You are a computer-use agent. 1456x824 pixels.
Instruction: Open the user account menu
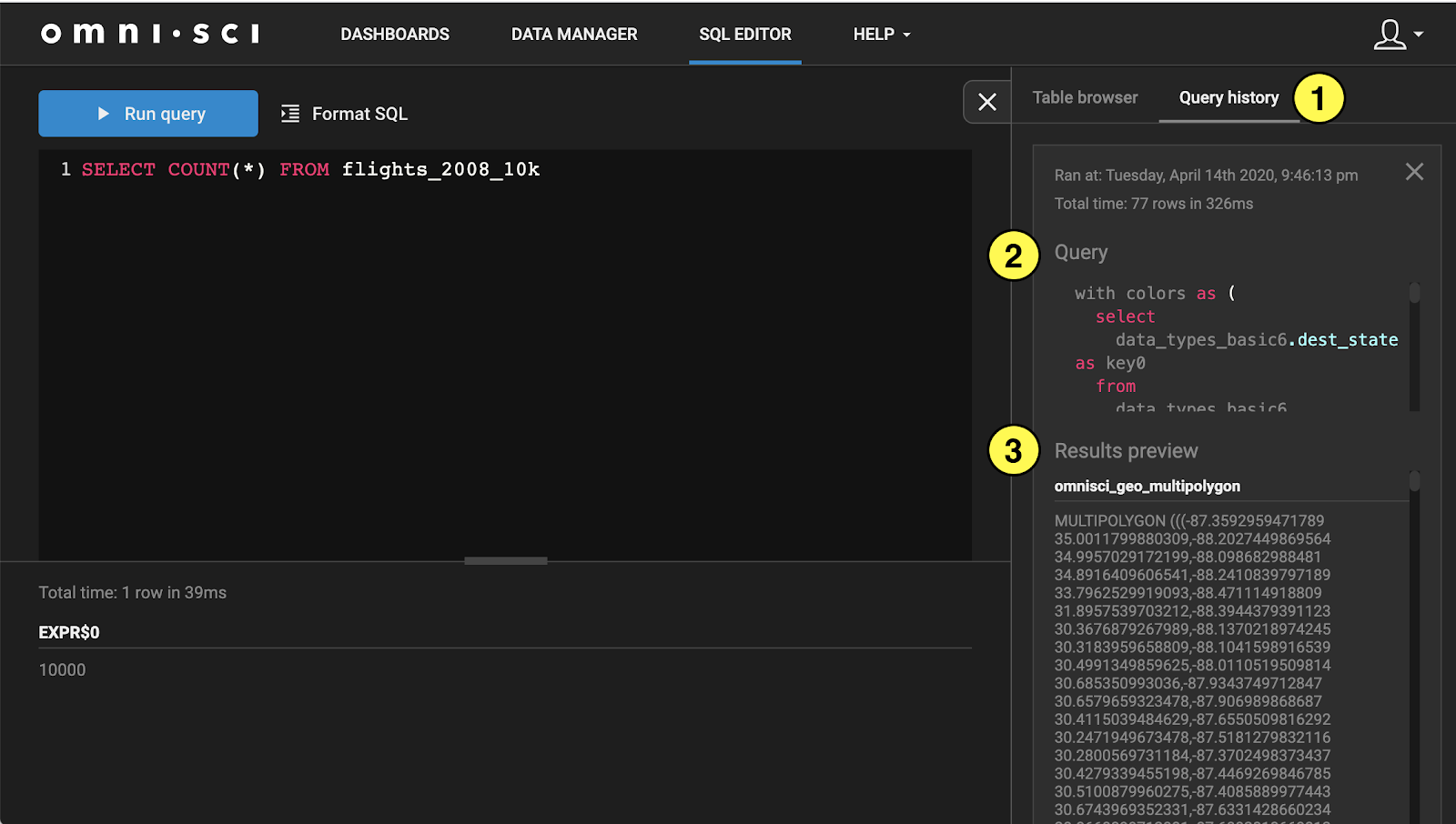click(x=1398, y=35)
